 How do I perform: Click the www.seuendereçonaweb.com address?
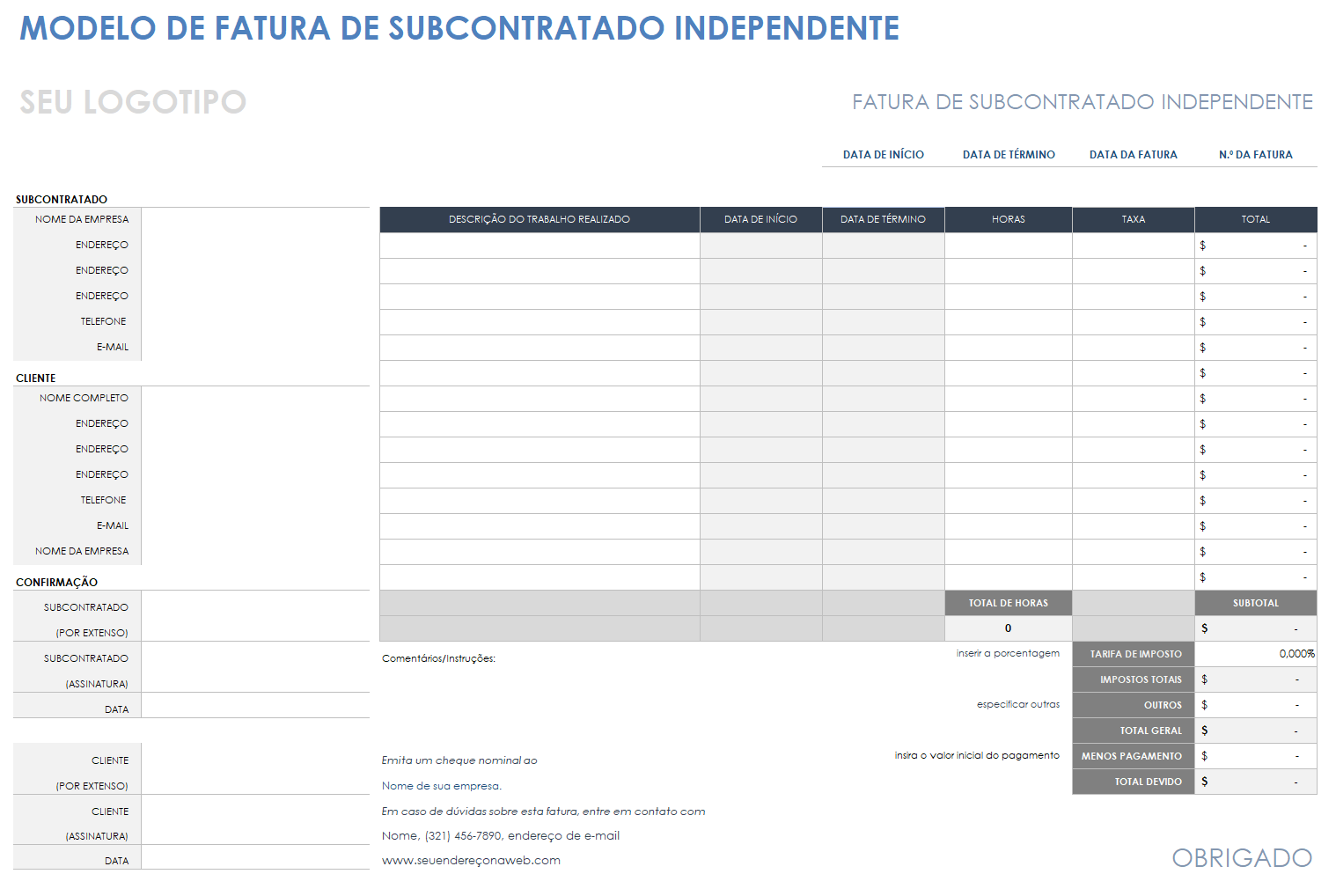(471, 861)
